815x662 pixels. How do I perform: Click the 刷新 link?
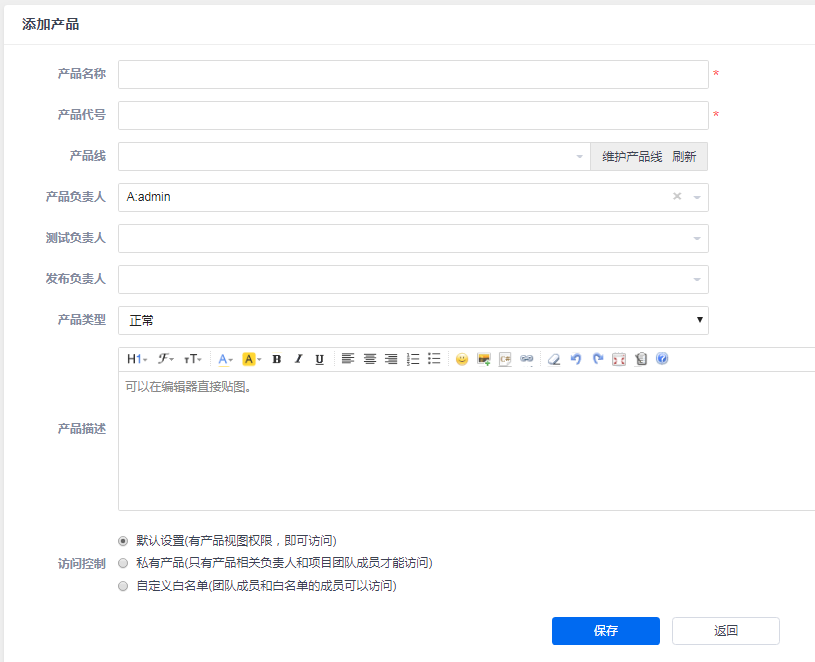click(x=684, y=156)
